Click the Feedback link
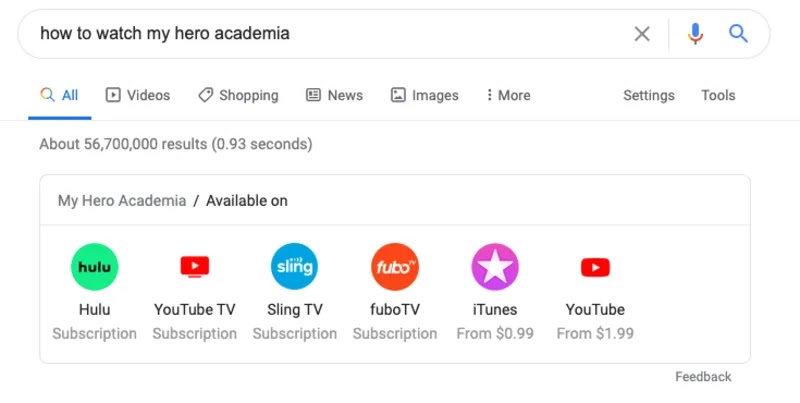The height and width of the screenshot is (403, 800). [x=703, y=377]
